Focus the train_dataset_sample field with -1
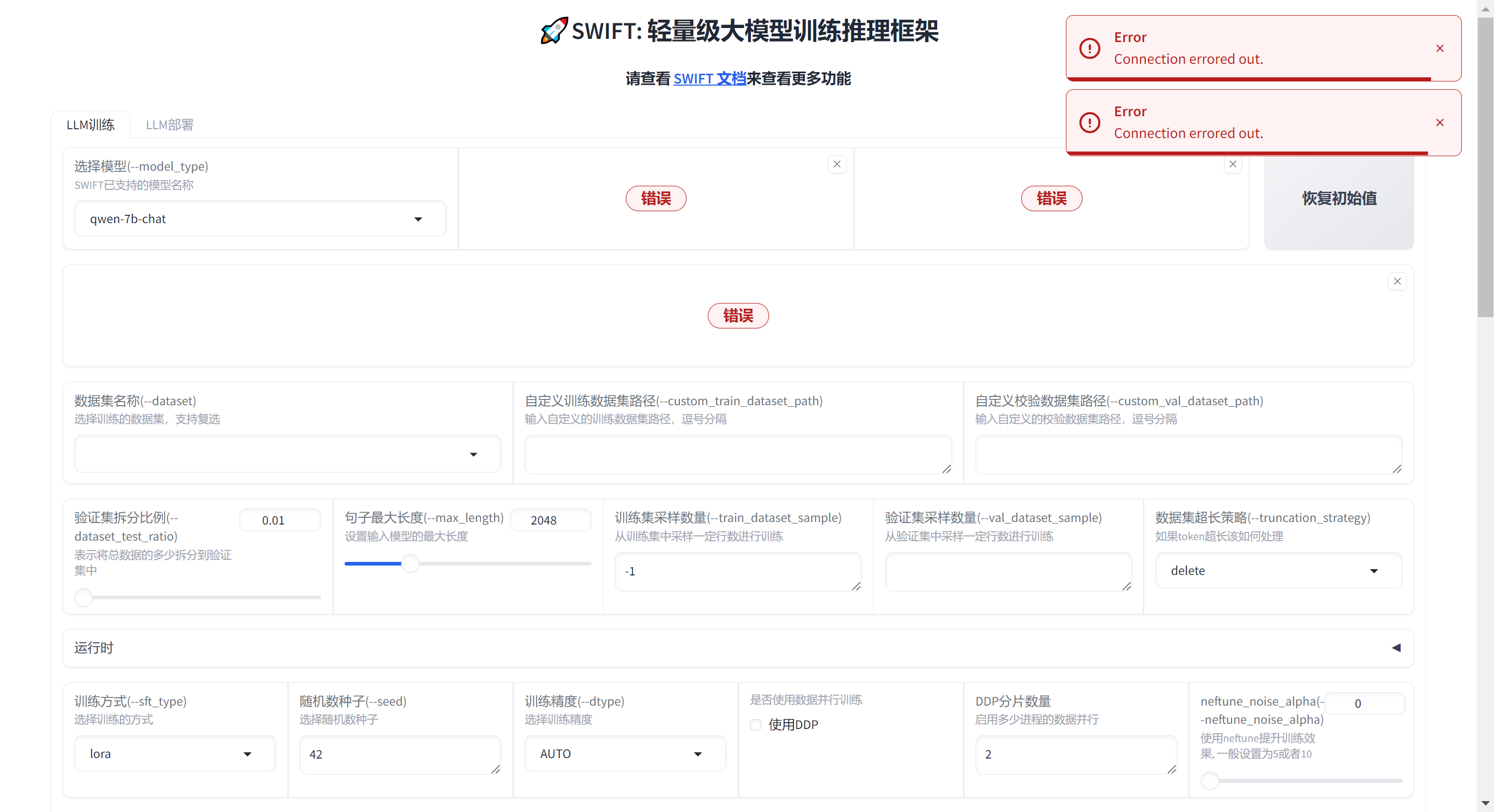 point(738,571)
